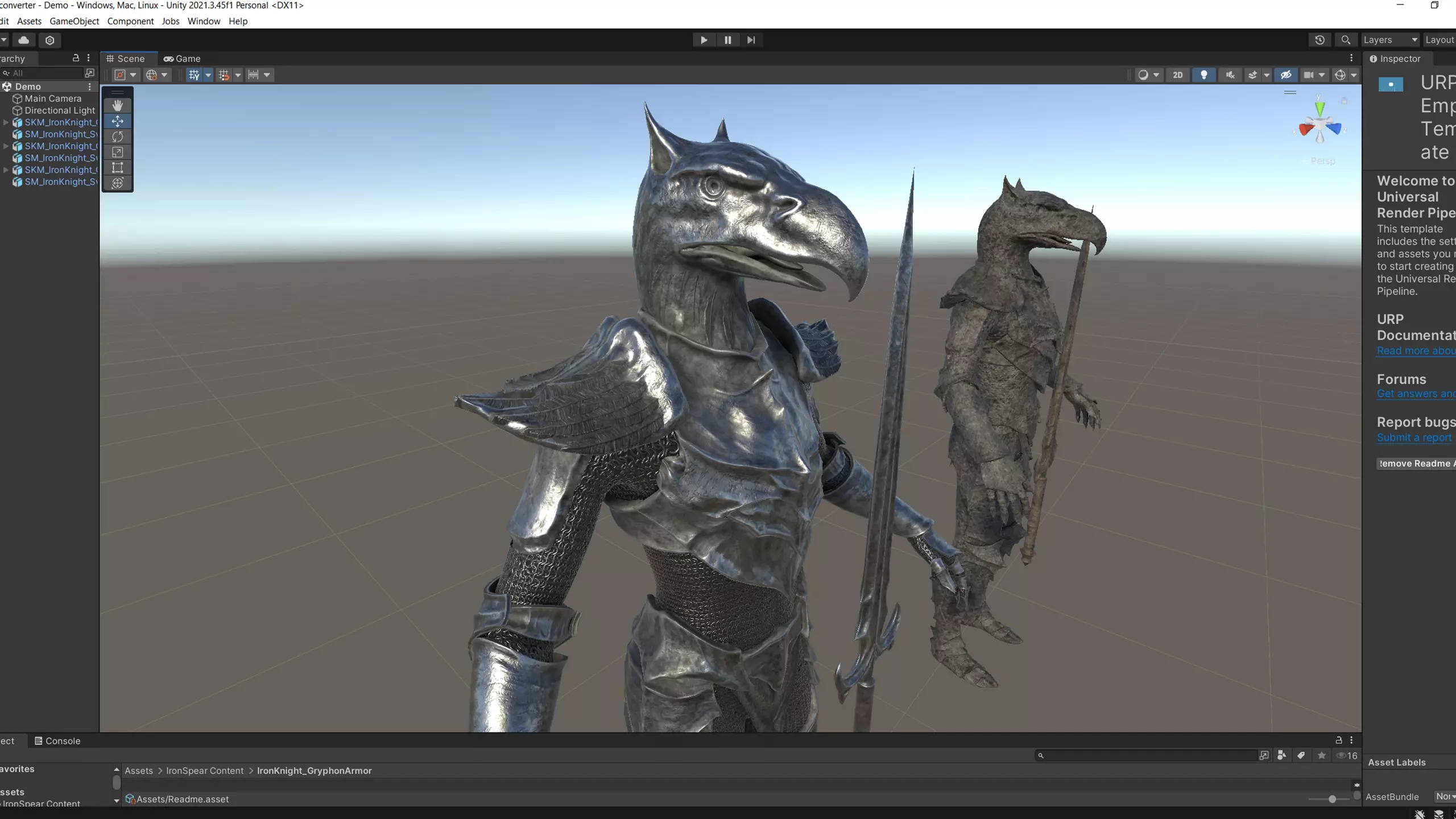Open the Demo scene options menu

(89, 86)
